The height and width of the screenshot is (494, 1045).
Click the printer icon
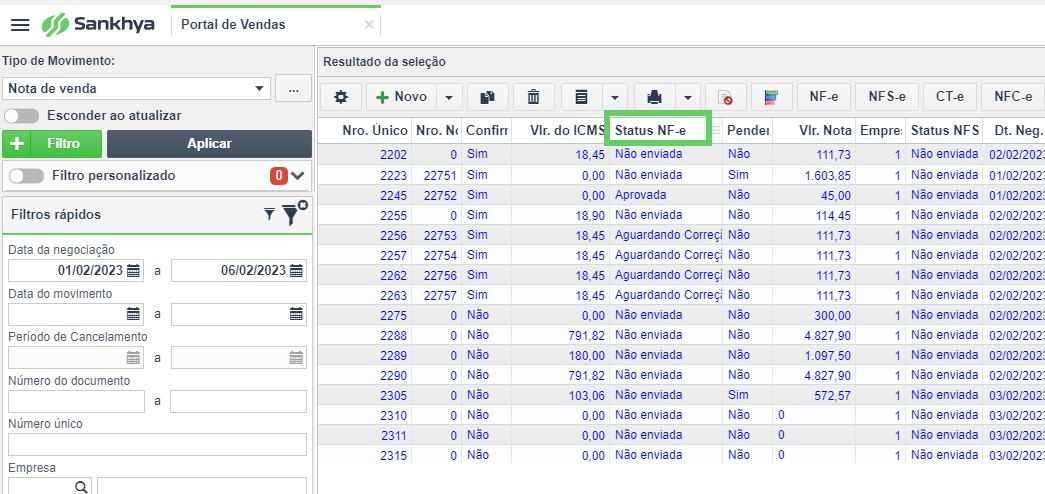[654, 97]
